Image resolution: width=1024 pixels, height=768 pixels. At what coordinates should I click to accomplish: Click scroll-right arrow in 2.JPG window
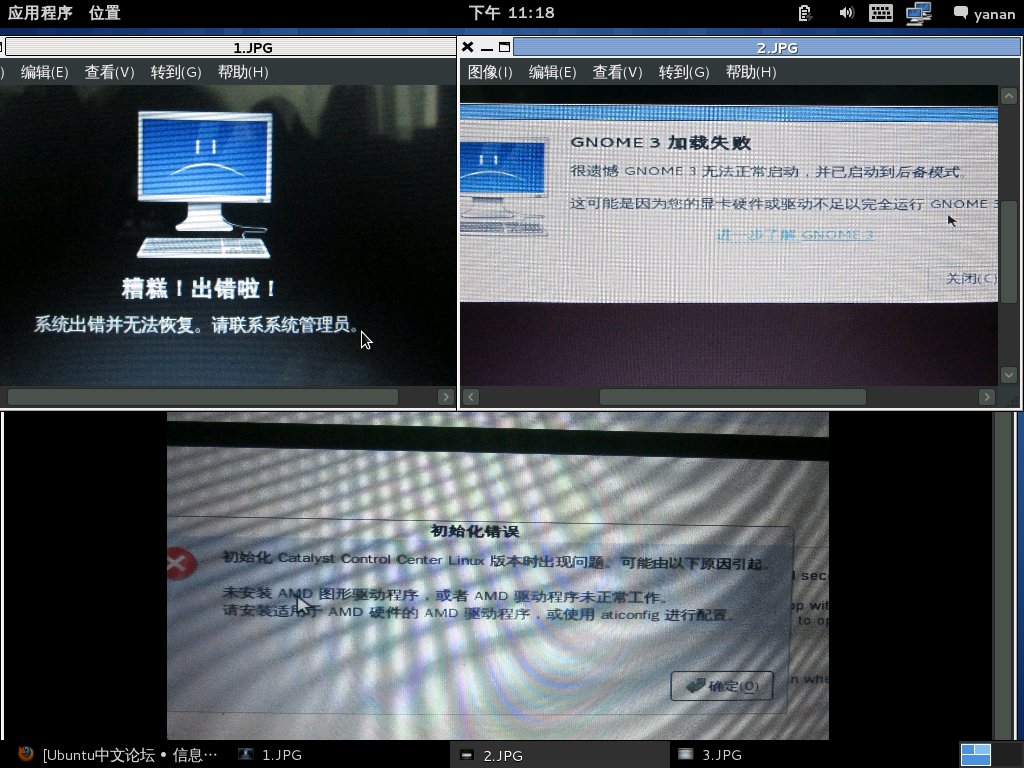987,396
